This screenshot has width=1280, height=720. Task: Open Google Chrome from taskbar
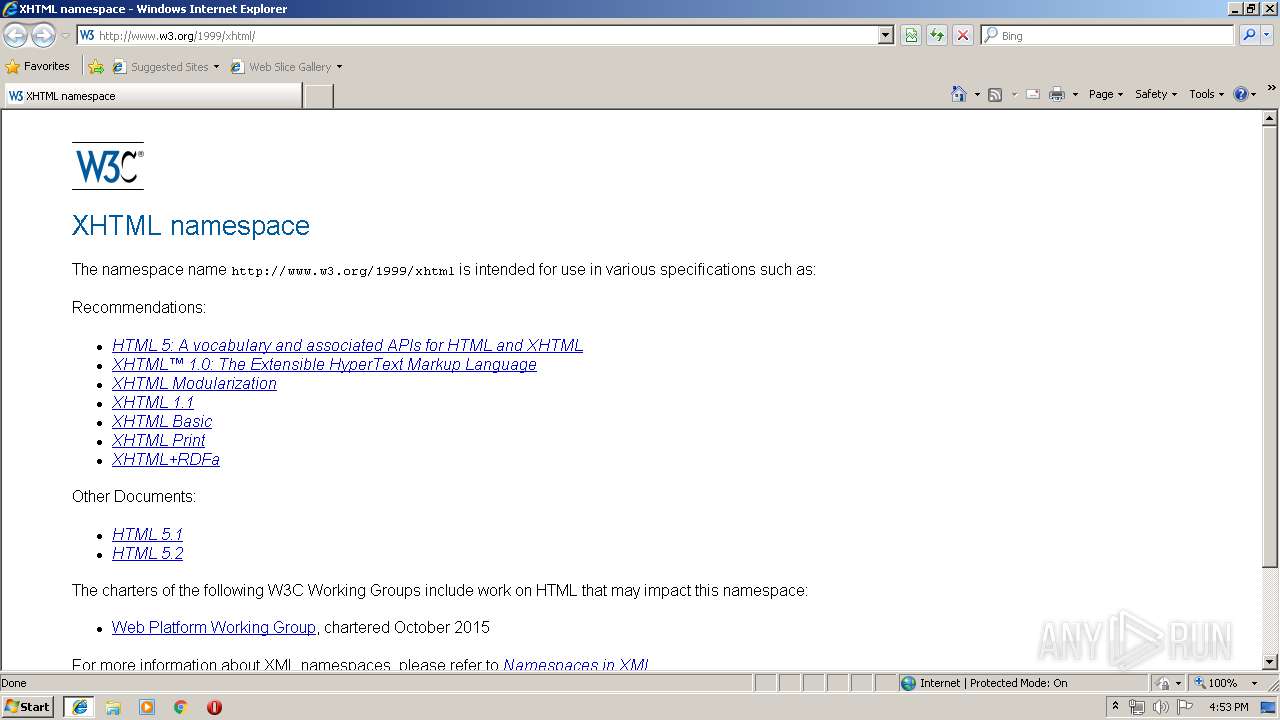point(181,706)
